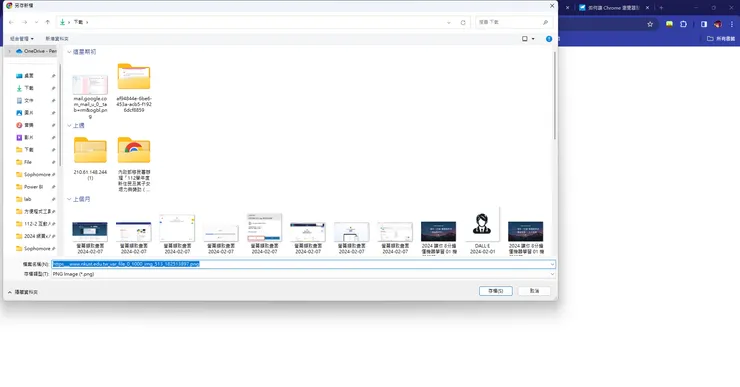Image resolution: width=740 pixels, height=387 pixels.
Task: Open the view options dropdown arrow
Action: coord(533,39)
